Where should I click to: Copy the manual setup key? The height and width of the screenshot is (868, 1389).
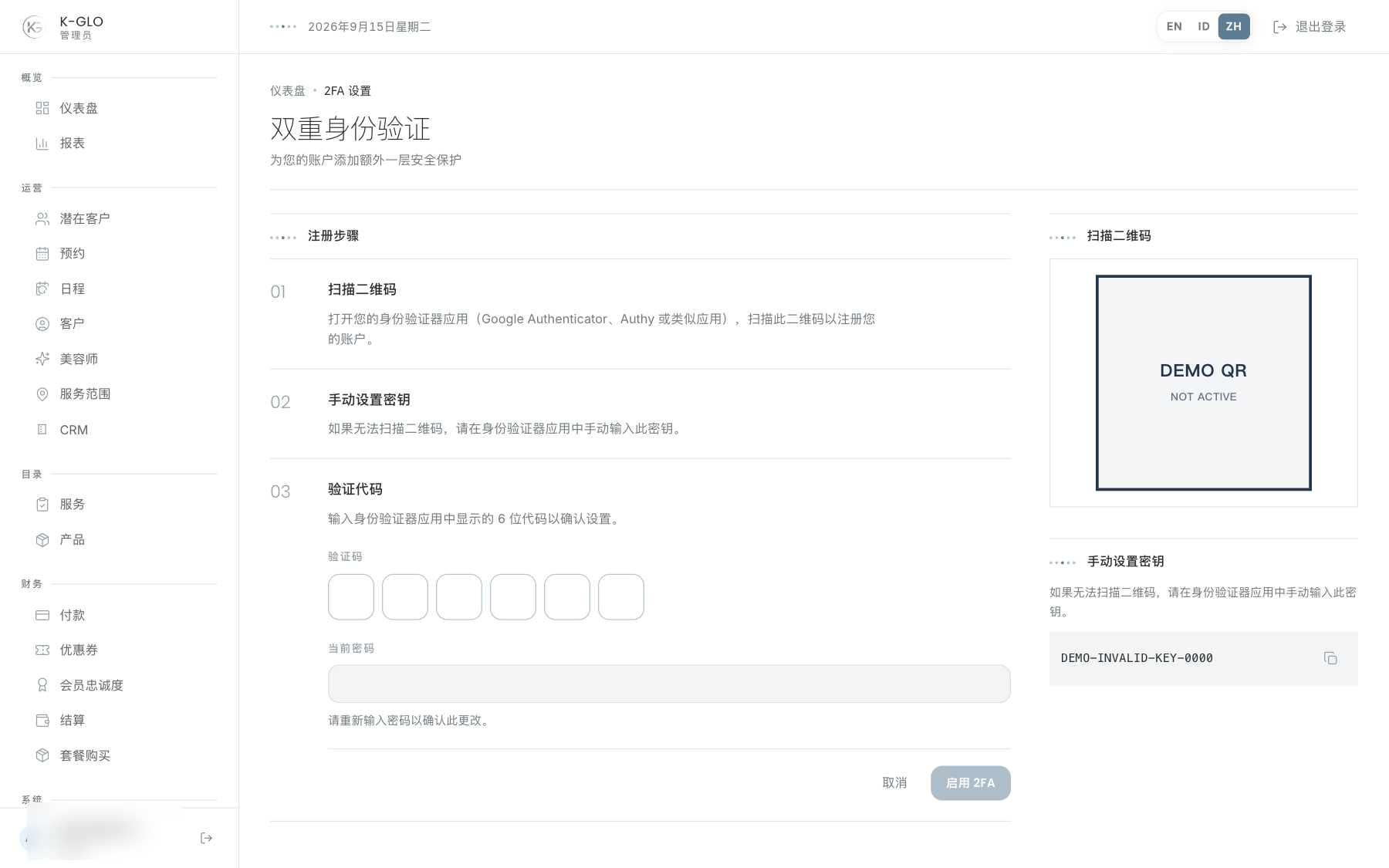click(1330, 658)
